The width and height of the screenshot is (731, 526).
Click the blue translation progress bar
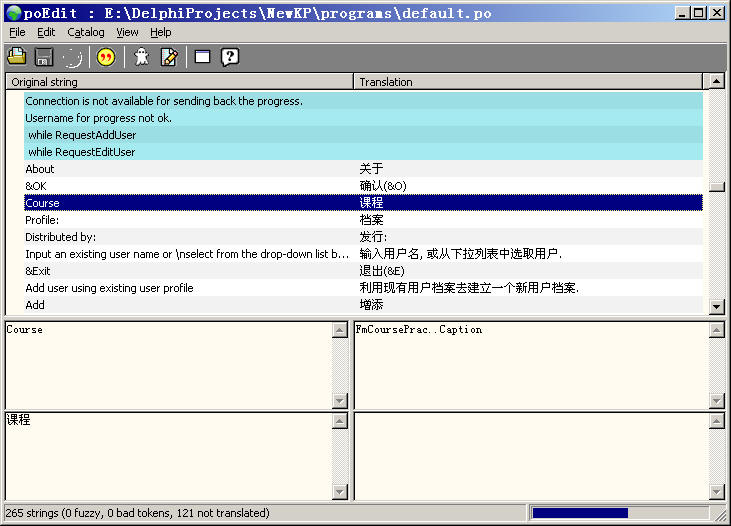[x=580, y=513]
